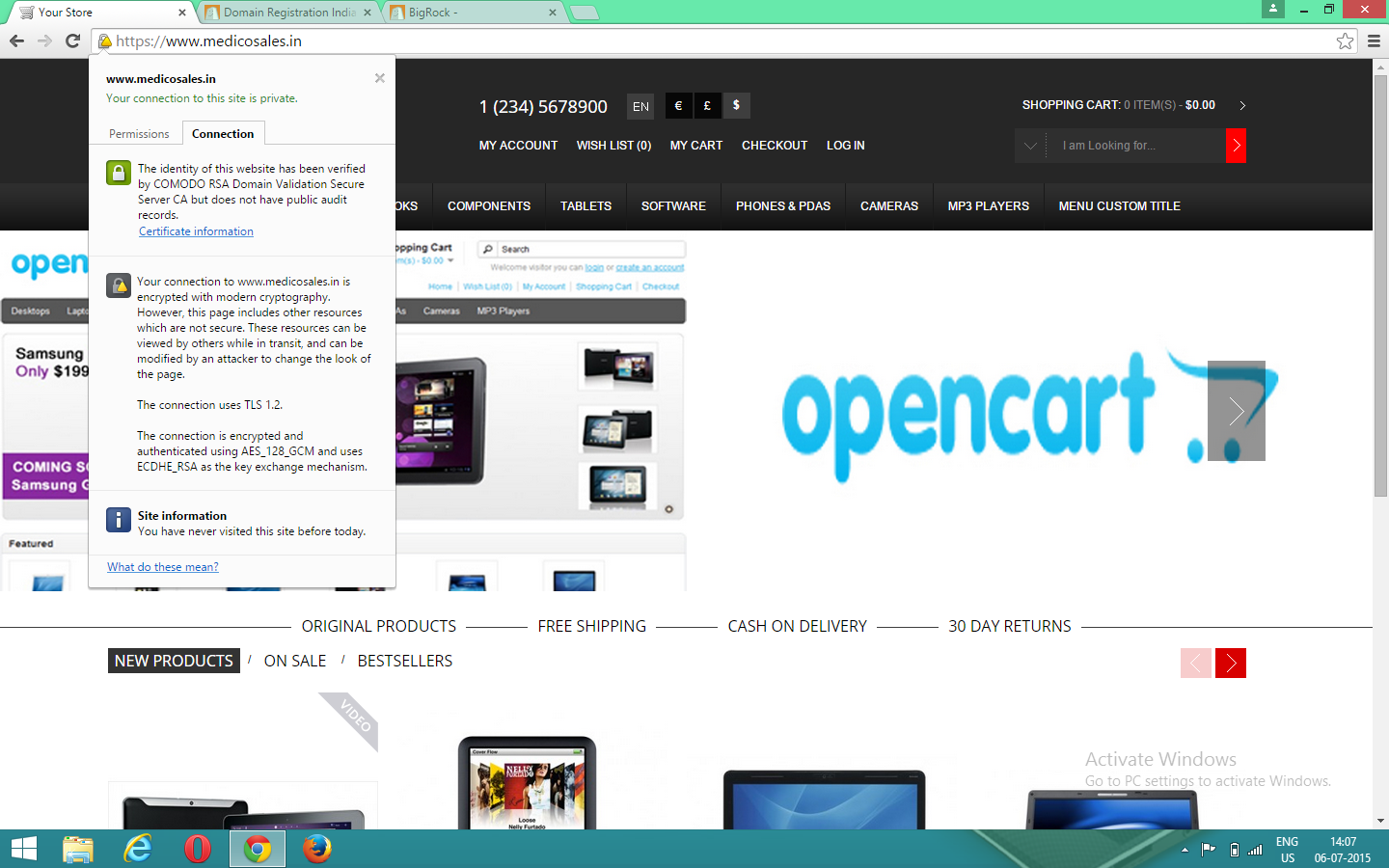Viewport: 1389px width, 868px height.
Task: Select the Dollar currency button
Action: (x=736, y=105)
